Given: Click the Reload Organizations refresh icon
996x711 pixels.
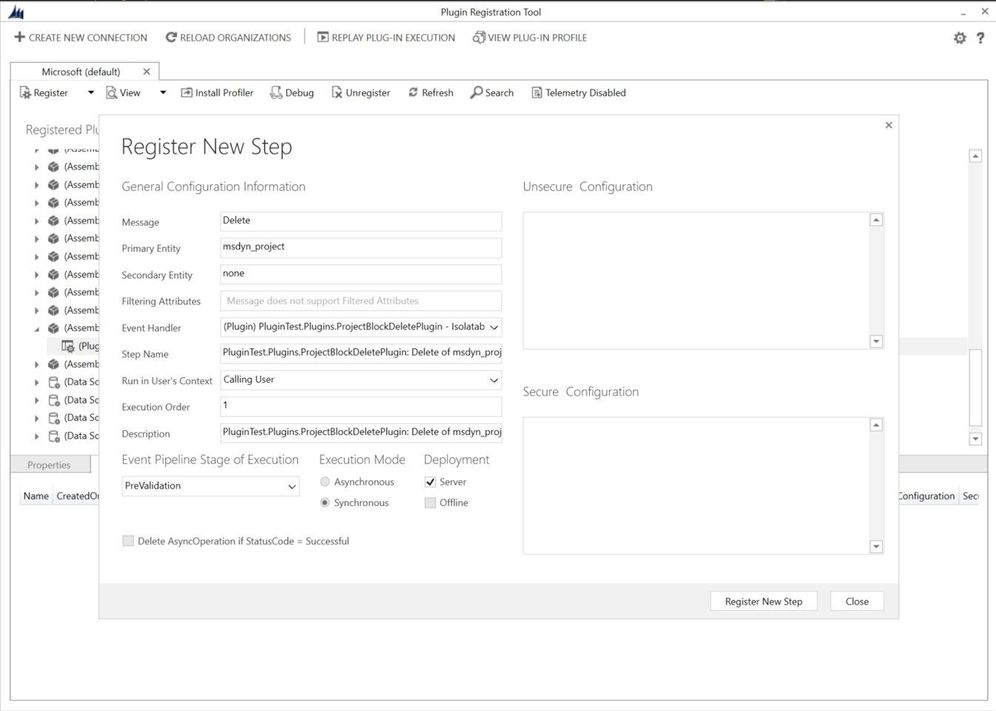Looking at the screenshot, I should pyautogui.click(x=171, y=37).
